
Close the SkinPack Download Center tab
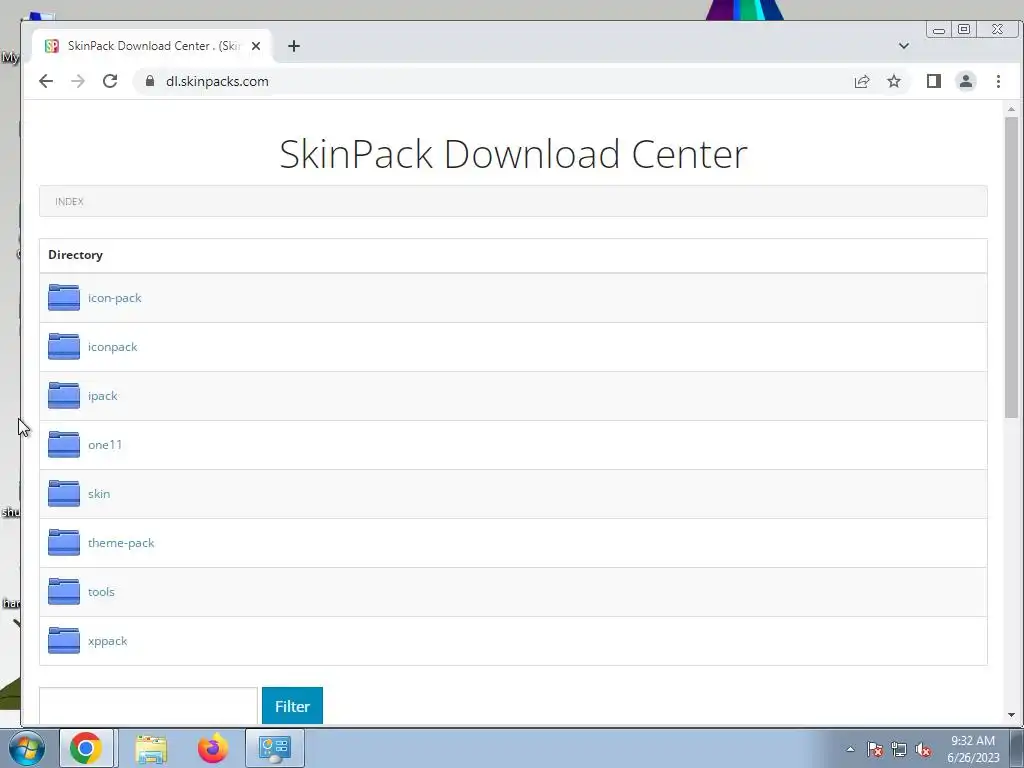(x=256, y=46)
